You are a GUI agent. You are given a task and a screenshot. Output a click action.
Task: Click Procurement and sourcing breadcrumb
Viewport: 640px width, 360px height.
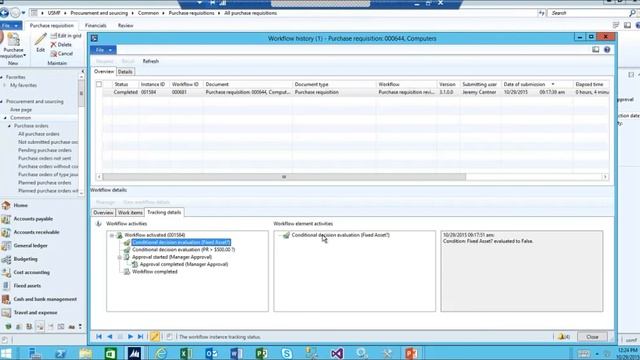[99, 13]
